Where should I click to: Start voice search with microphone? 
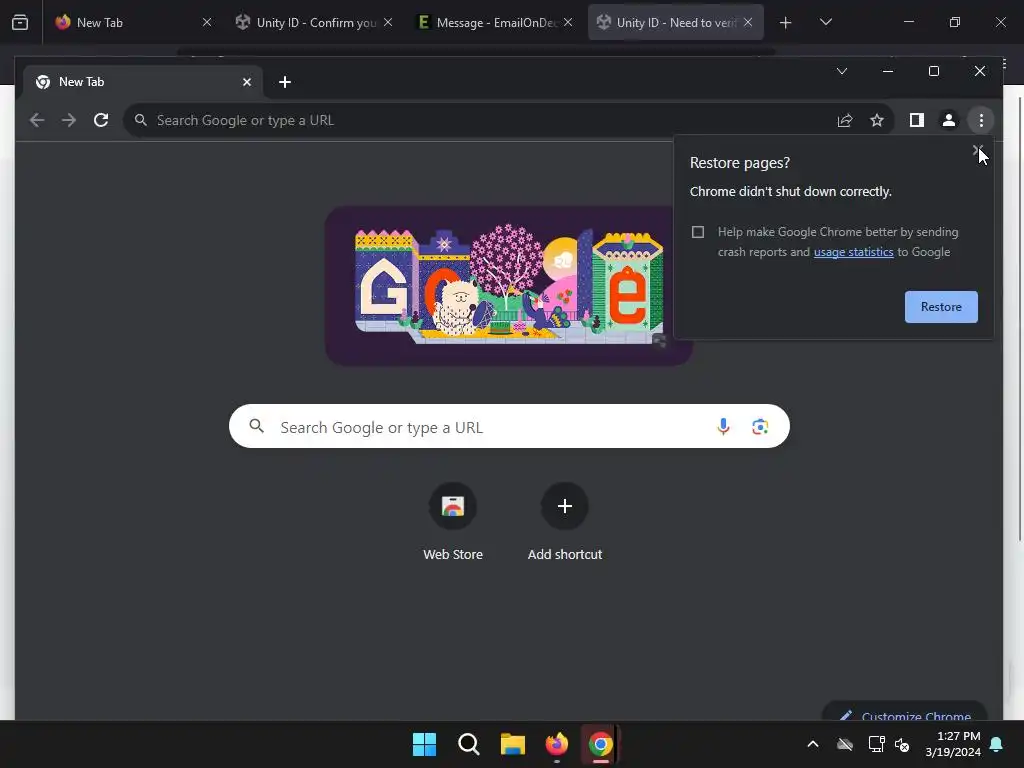pos(723,426)
